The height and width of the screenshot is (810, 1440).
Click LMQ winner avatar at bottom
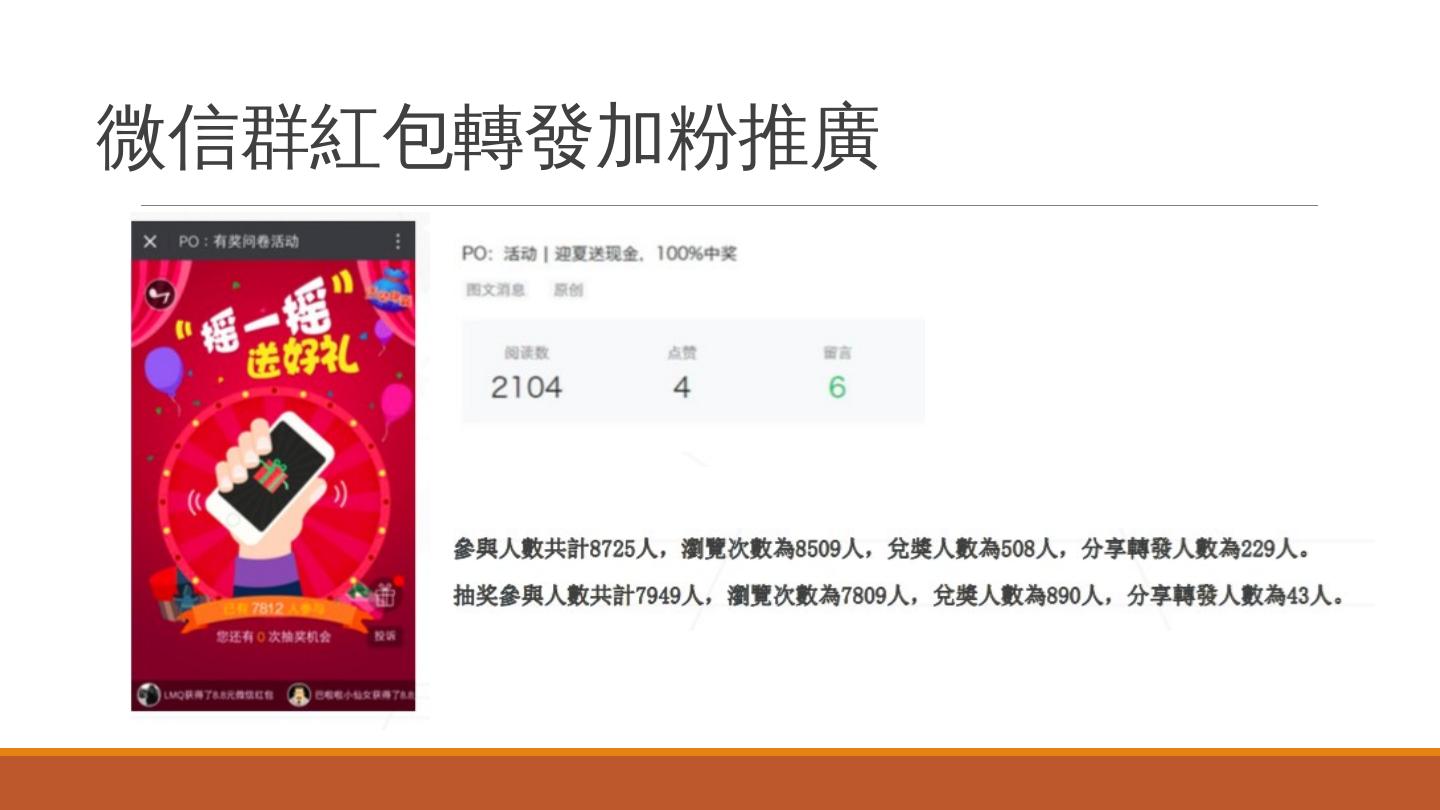point(149,694)
